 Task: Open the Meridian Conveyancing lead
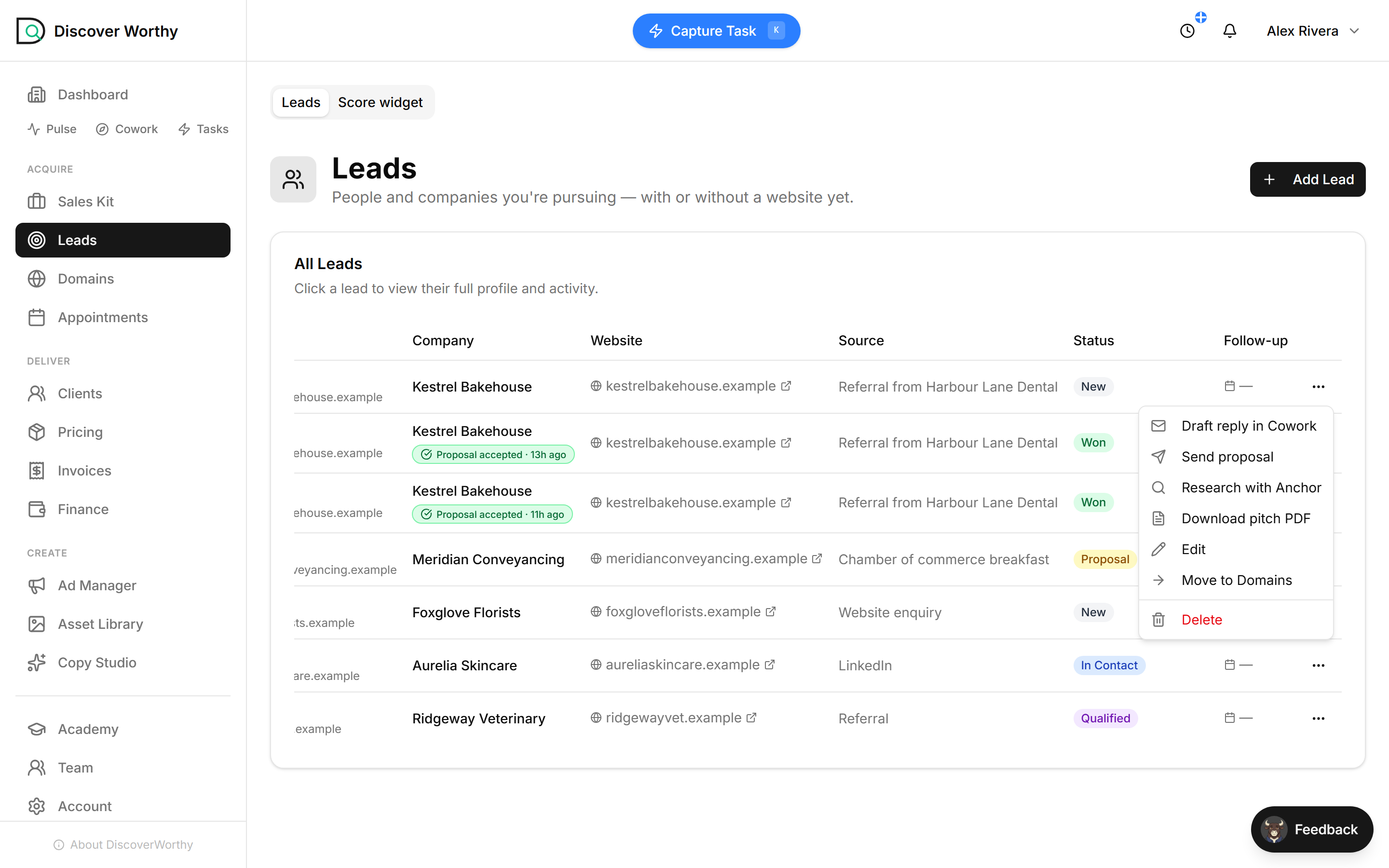488,560
